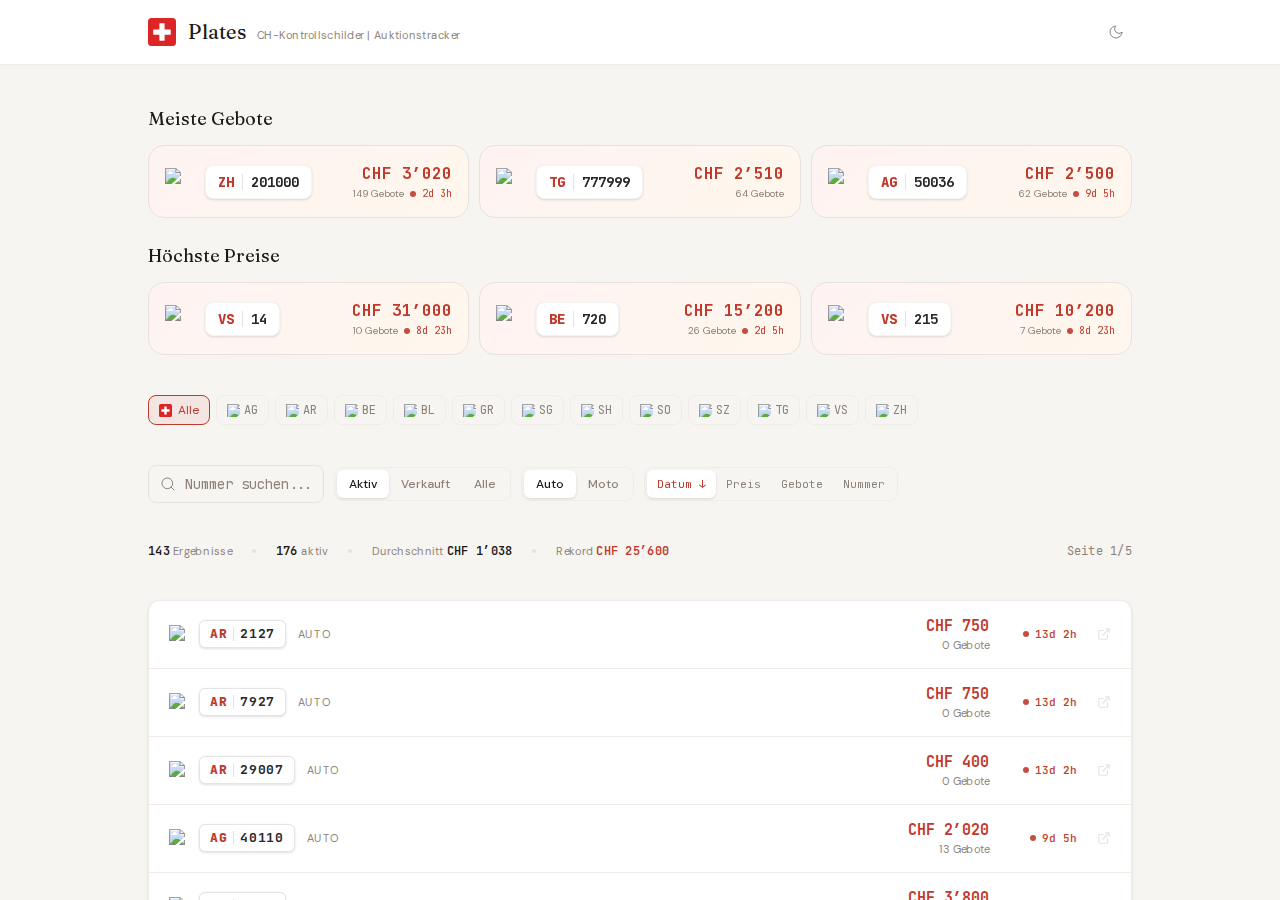Sort the list by Preis
The height and width of the screenshot is (900, 1280).
point(743,484)
